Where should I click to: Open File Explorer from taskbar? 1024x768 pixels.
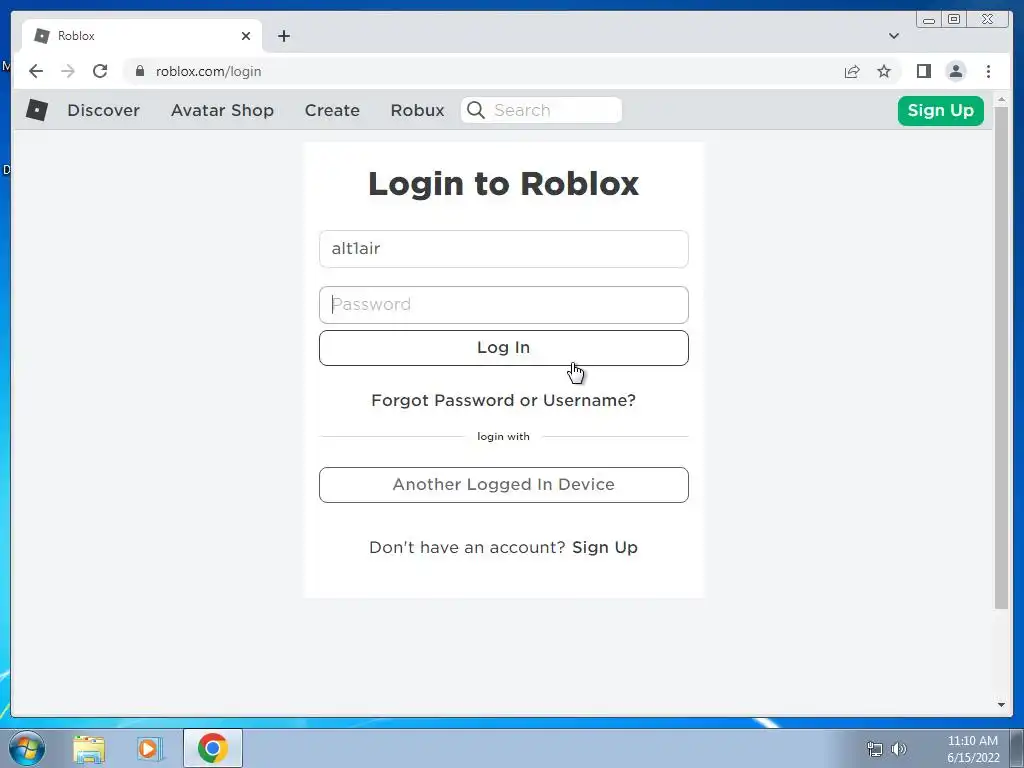(x=89, y=749)
